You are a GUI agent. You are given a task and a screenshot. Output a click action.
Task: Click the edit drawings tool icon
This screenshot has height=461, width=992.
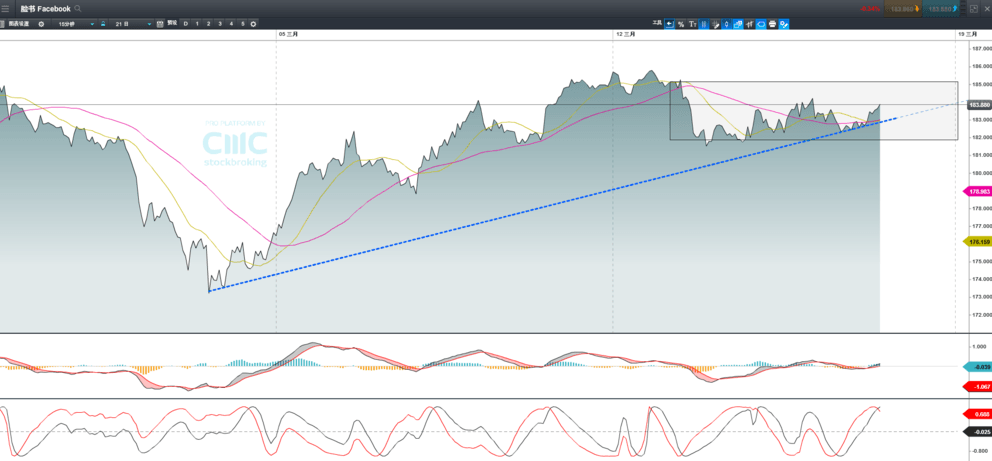tap(784, 24)
